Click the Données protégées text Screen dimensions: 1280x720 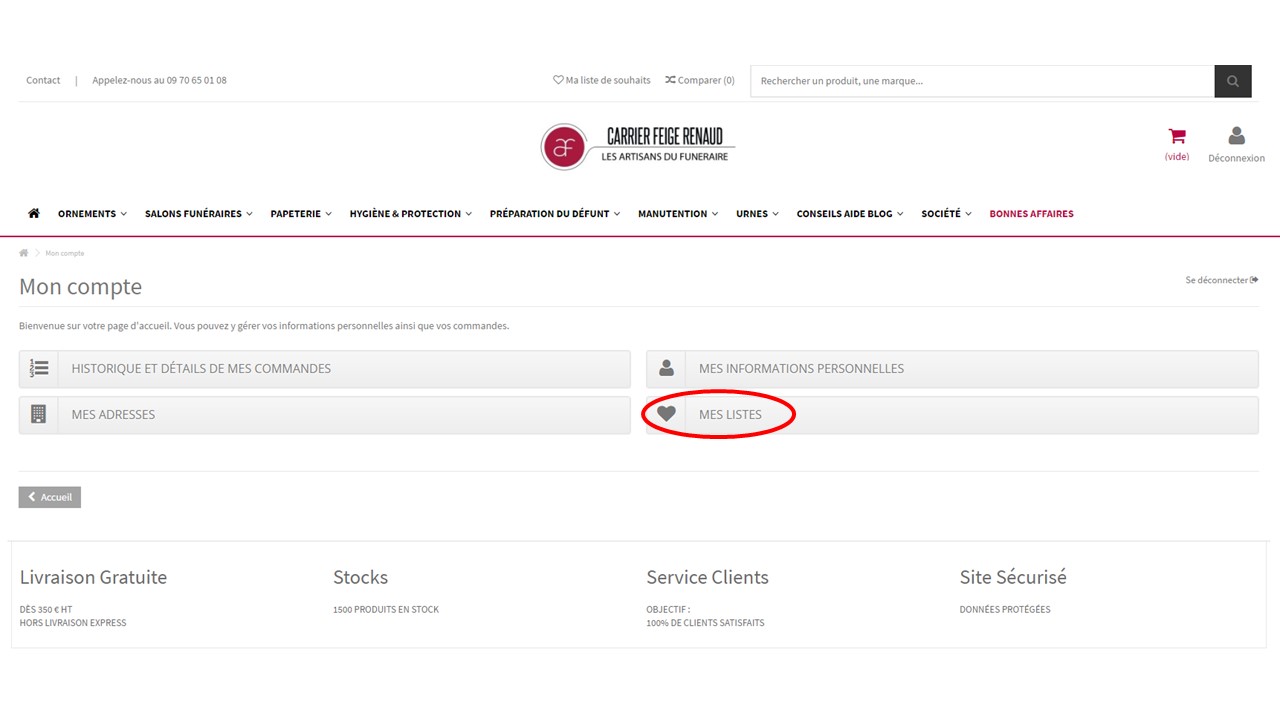click(x=1005, y=609)
